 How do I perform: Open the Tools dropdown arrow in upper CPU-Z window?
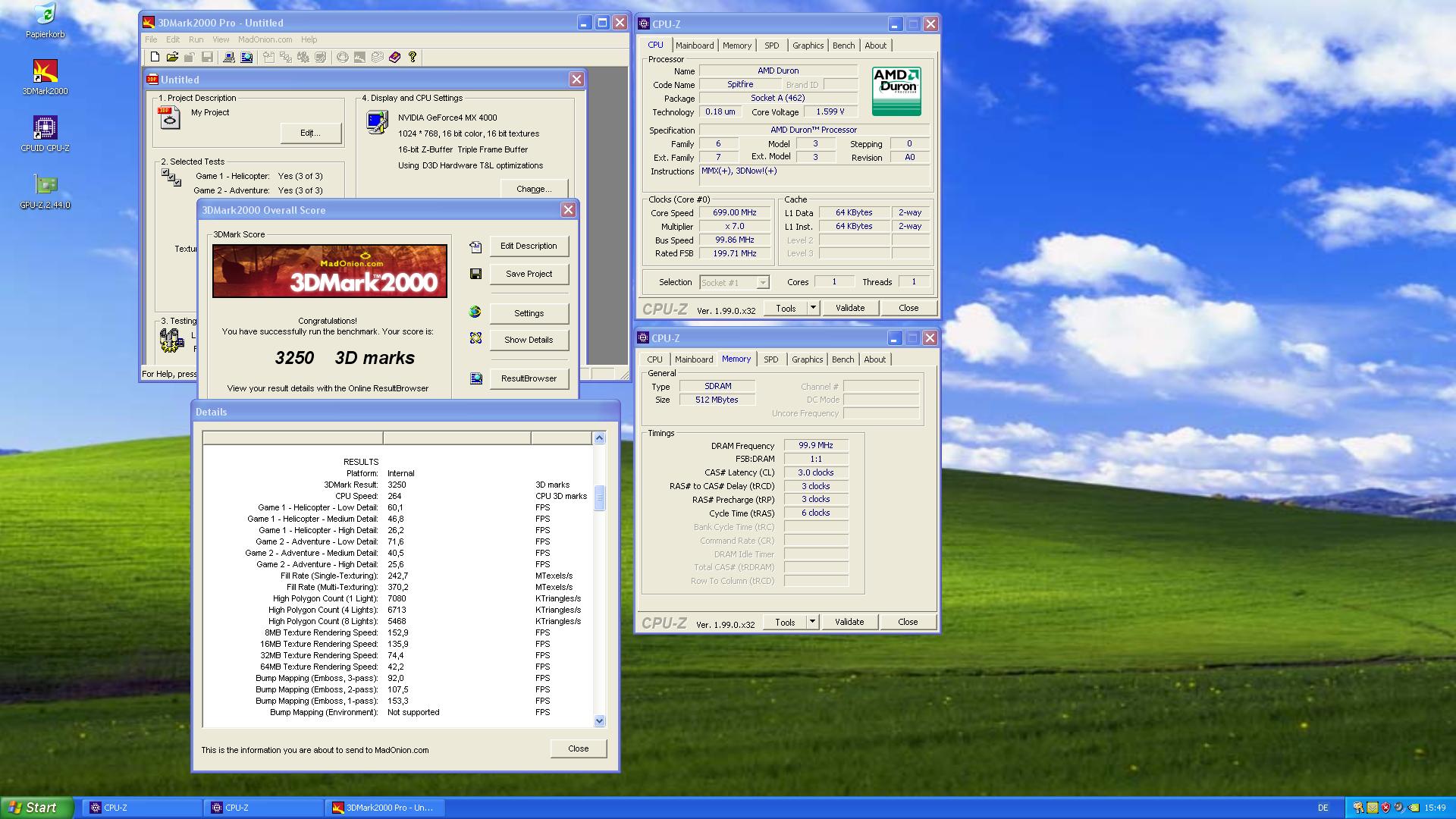point(813,308)
